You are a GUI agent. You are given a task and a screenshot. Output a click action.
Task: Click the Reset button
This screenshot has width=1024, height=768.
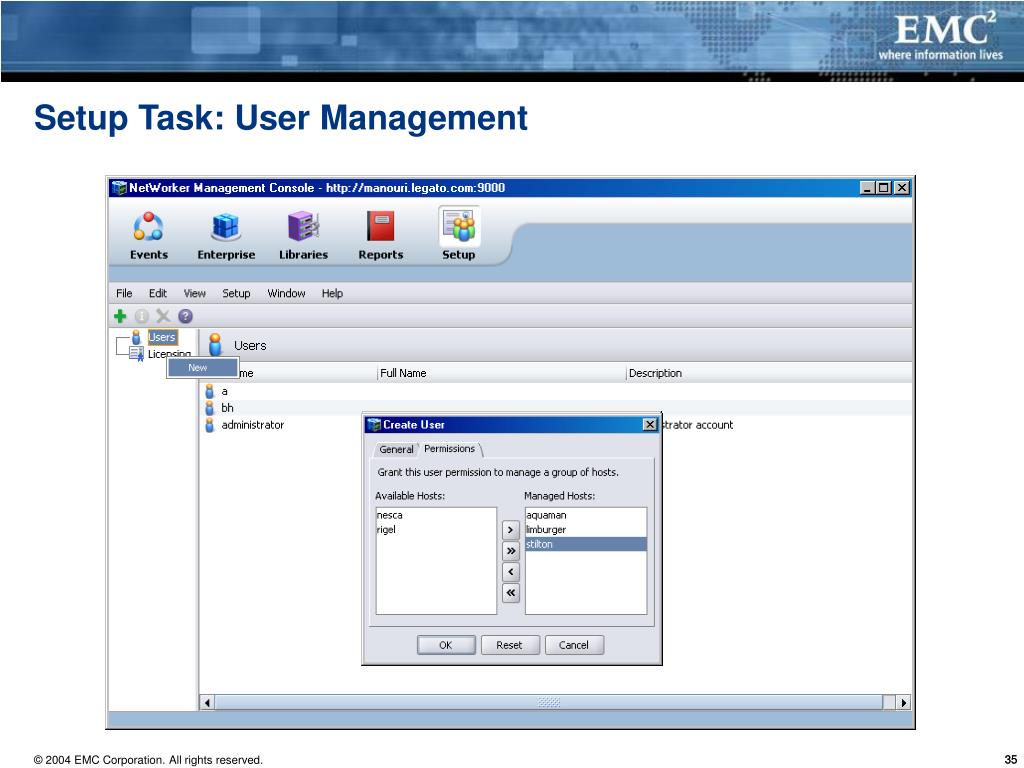click(509, 645)
